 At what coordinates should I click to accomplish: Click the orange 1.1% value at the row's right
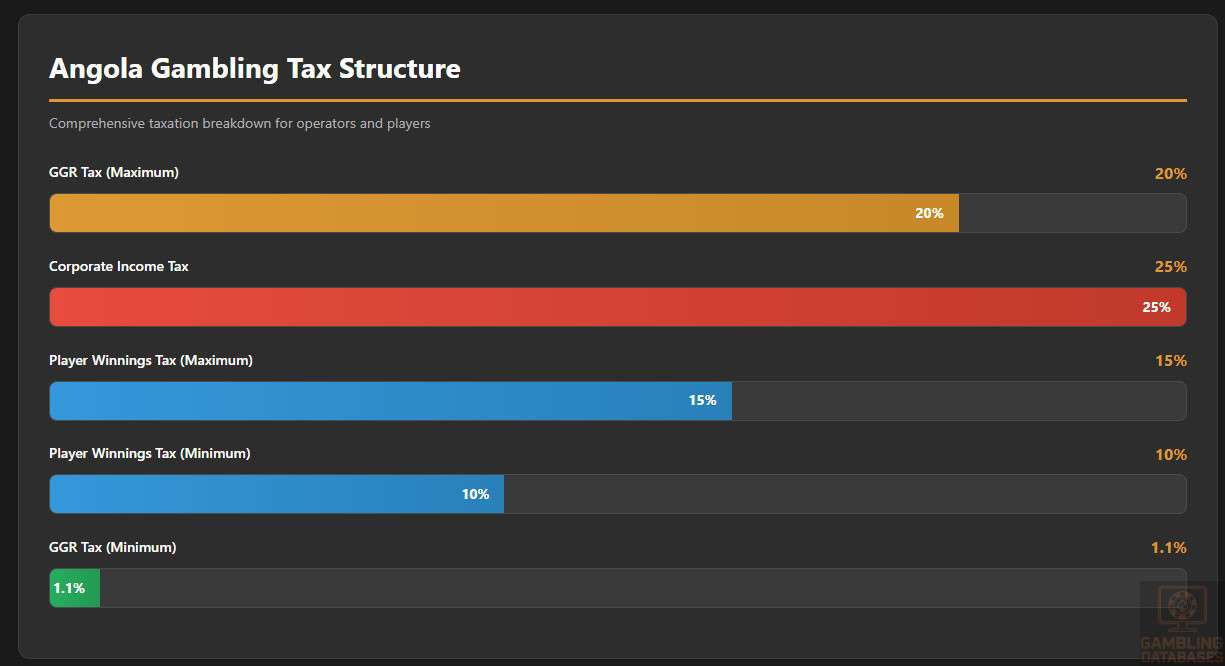point(1168,548)
